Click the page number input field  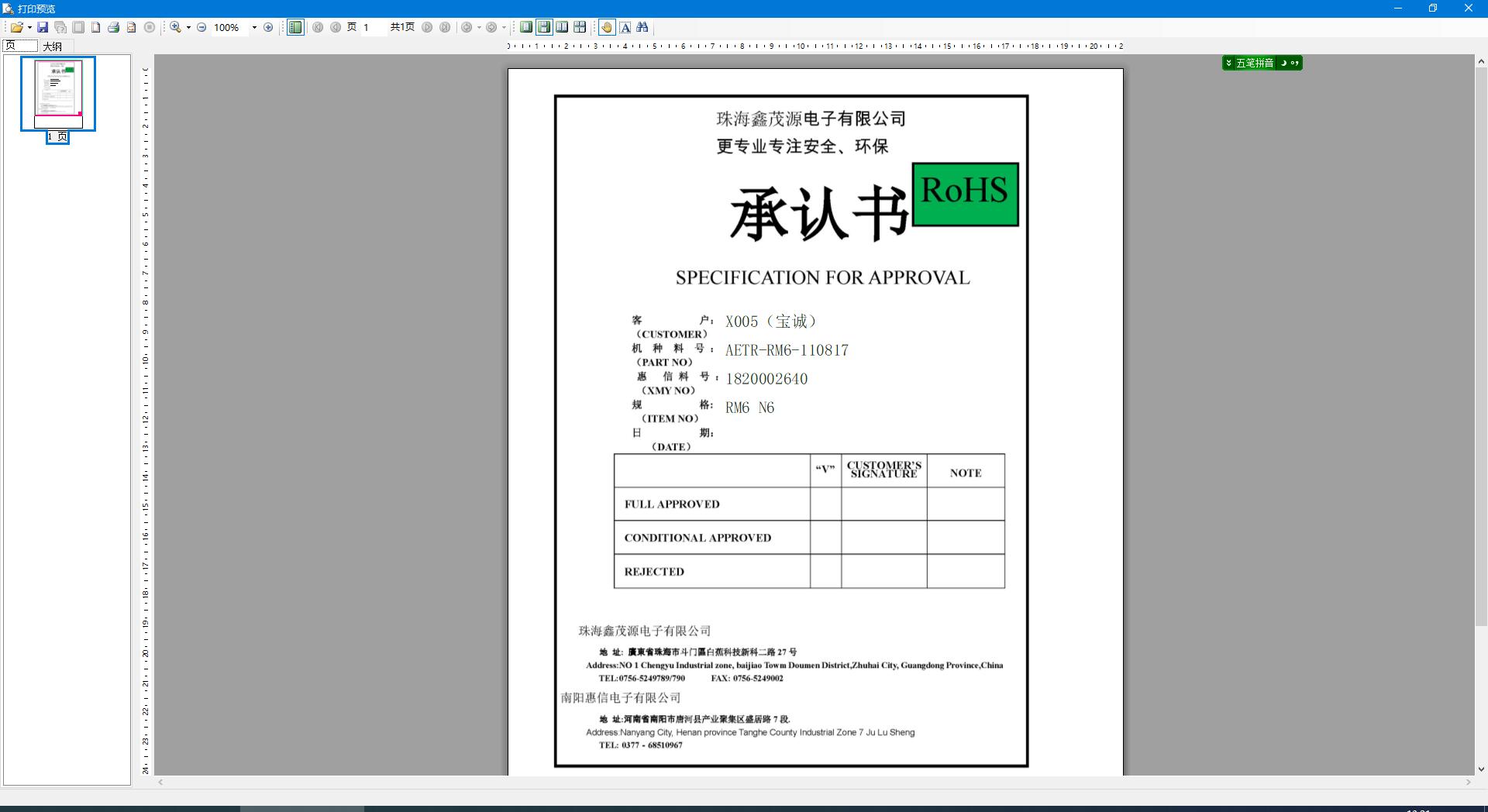coord(374,27)
